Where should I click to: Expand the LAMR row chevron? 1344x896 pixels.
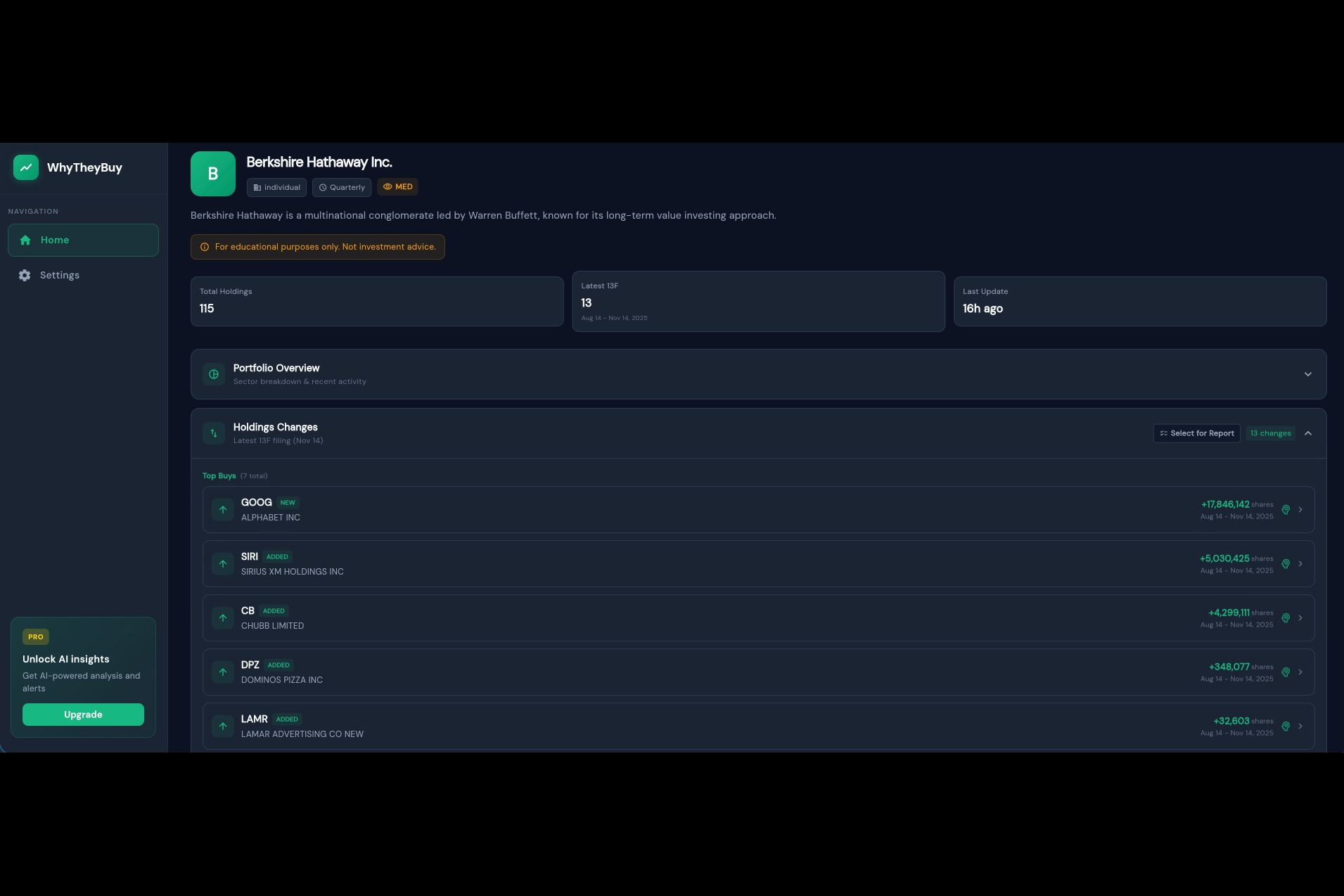click(1300, 727)
